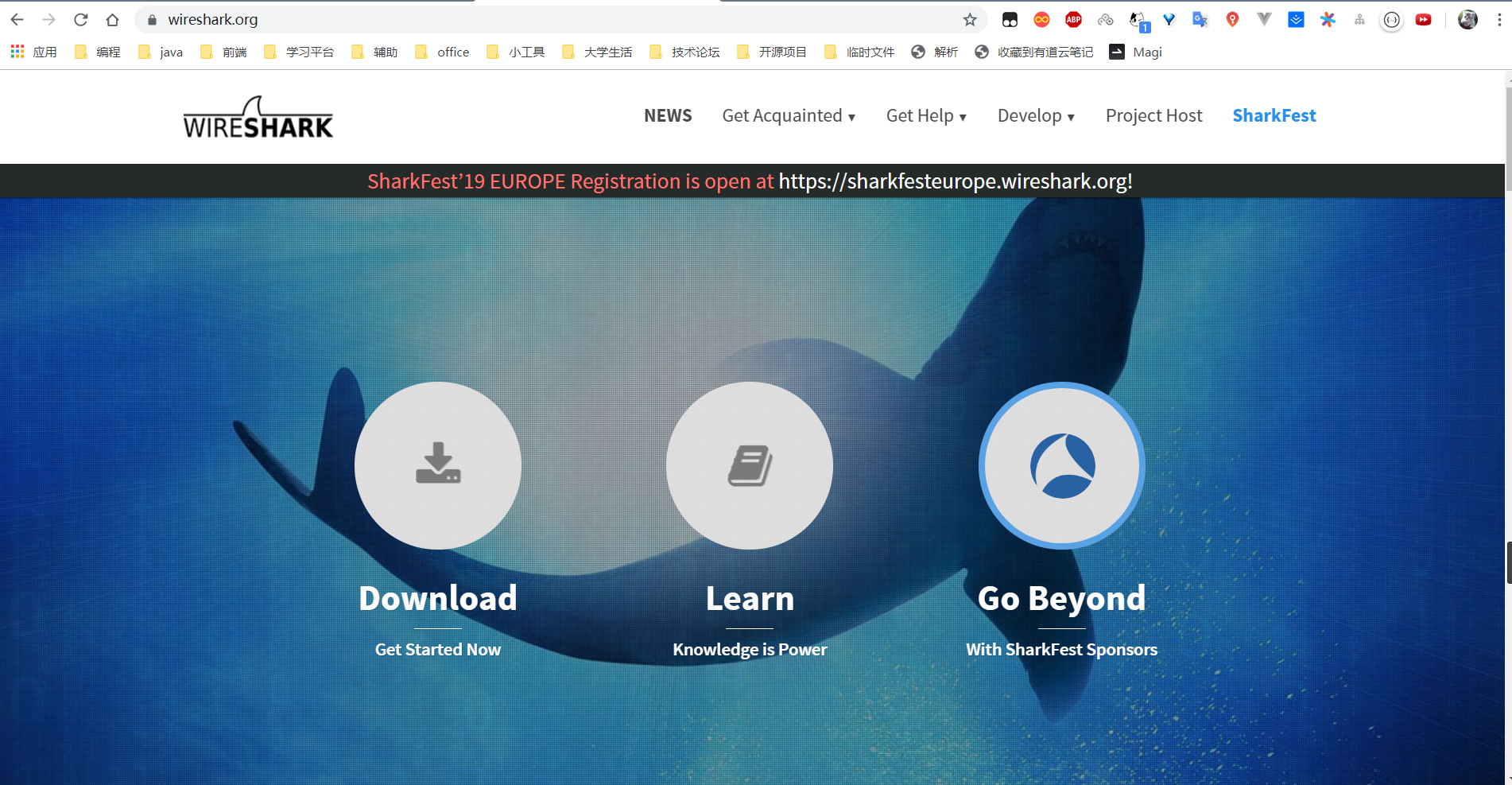1512x785 pixels.
Task: Click the browser forward arrow
Action: click(x=49, y=20)
